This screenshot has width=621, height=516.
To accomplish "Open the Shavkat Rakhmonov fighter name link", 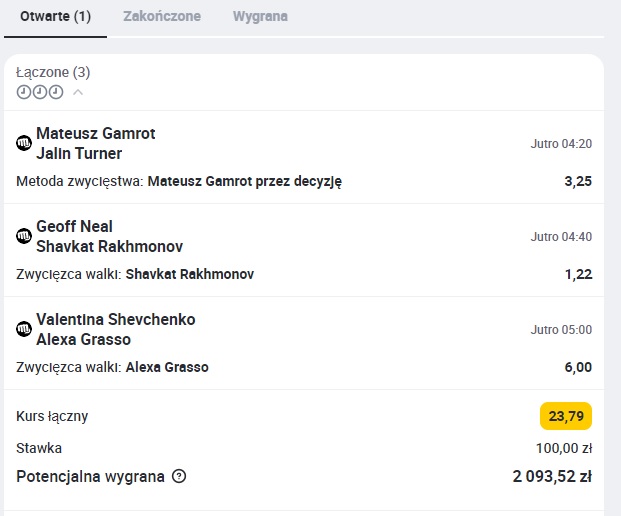I will [x=110, y=246].
